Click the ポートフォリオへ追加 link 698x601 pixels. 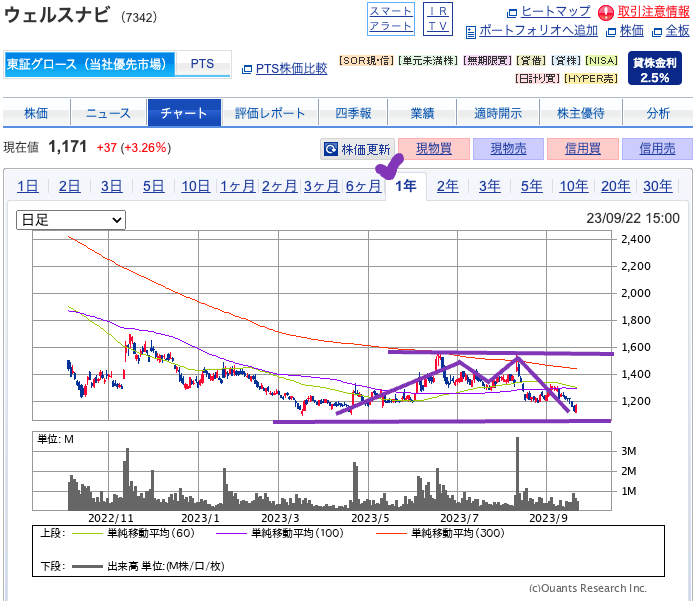click(538, 30)
